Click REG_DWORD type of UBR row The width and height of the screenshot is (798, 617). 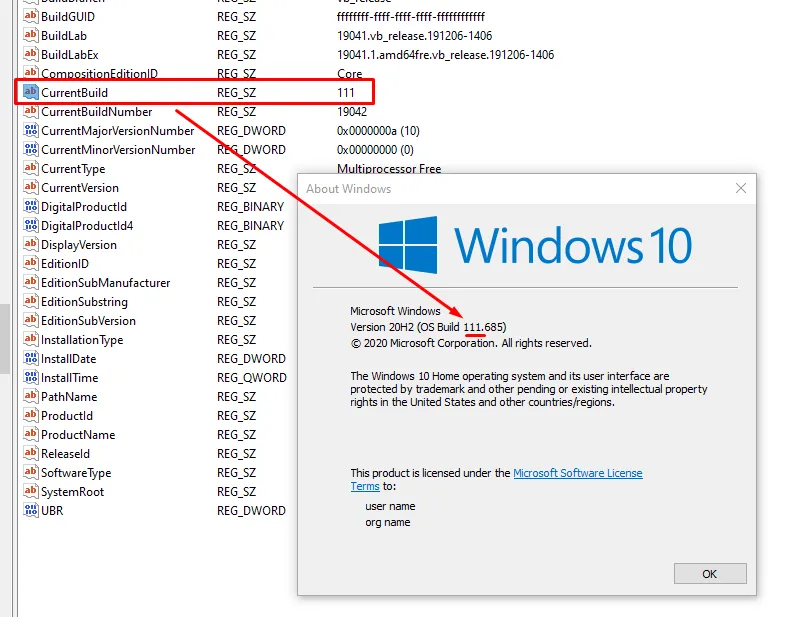point(251,511)
